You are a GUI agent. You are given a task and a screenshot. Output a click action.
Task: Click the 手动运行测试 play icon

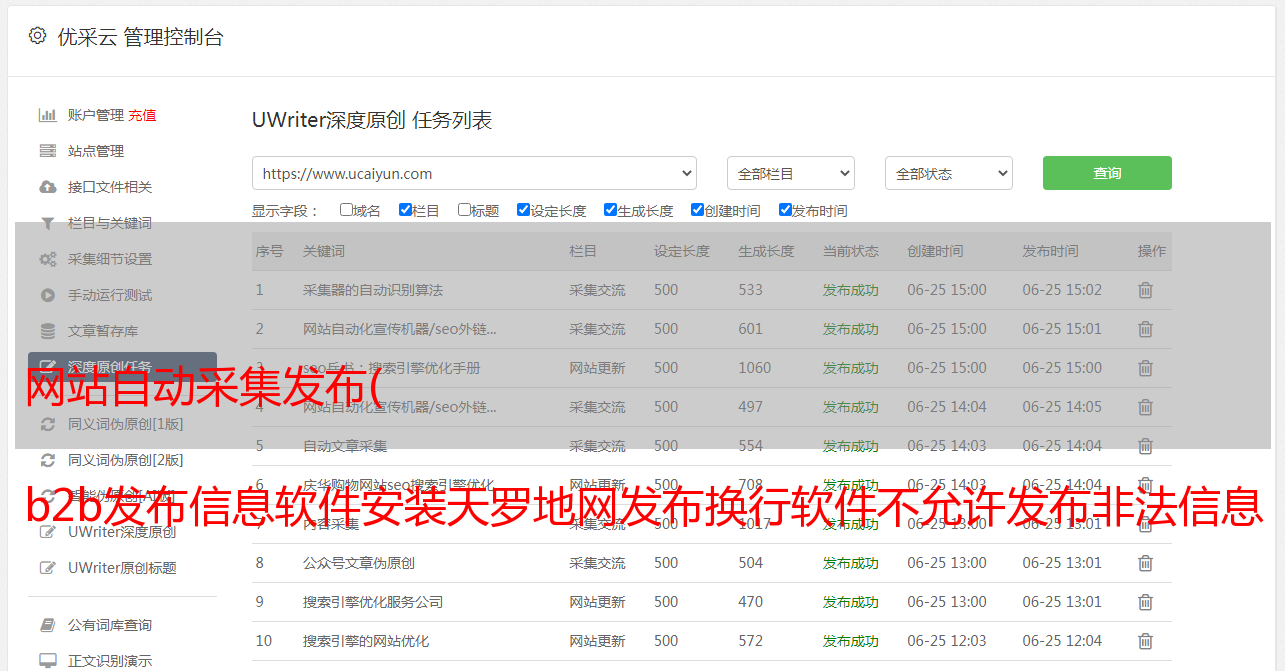[47, 295]
